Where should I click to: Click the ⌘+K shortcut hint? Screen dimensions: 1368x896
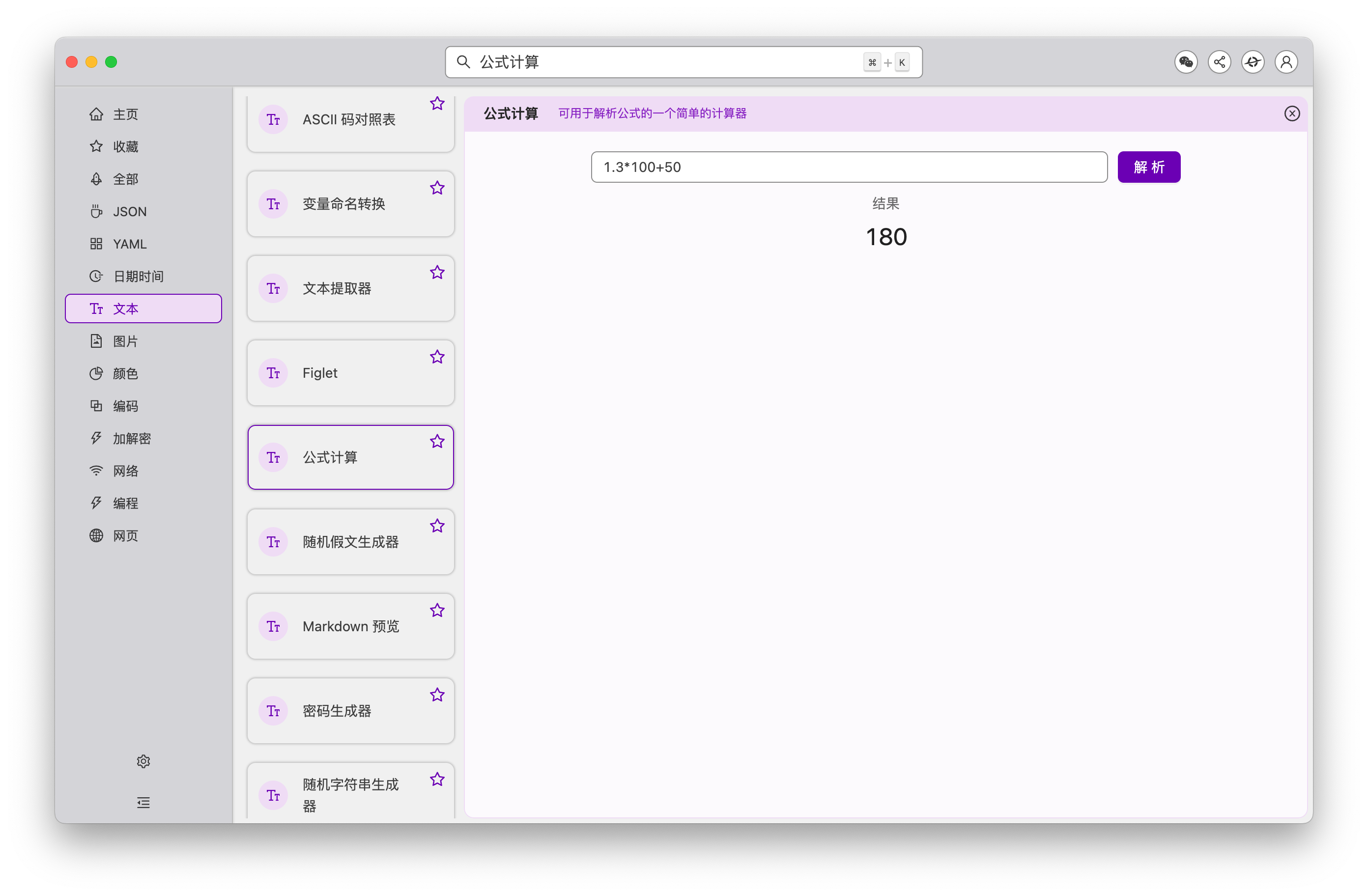coord(886,63)
